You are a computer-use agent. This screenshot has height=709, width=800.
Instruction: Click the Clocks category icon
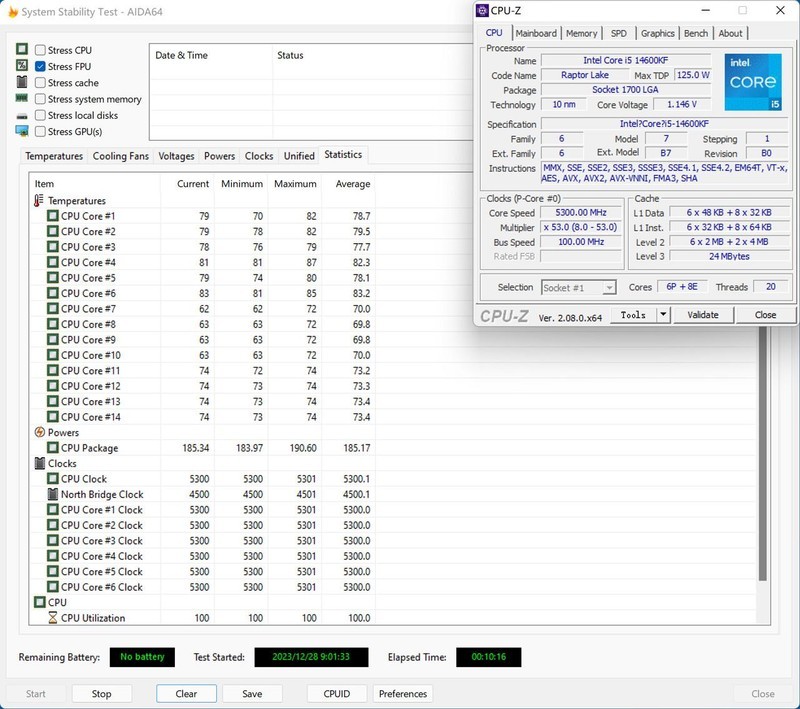click(39, 464)
